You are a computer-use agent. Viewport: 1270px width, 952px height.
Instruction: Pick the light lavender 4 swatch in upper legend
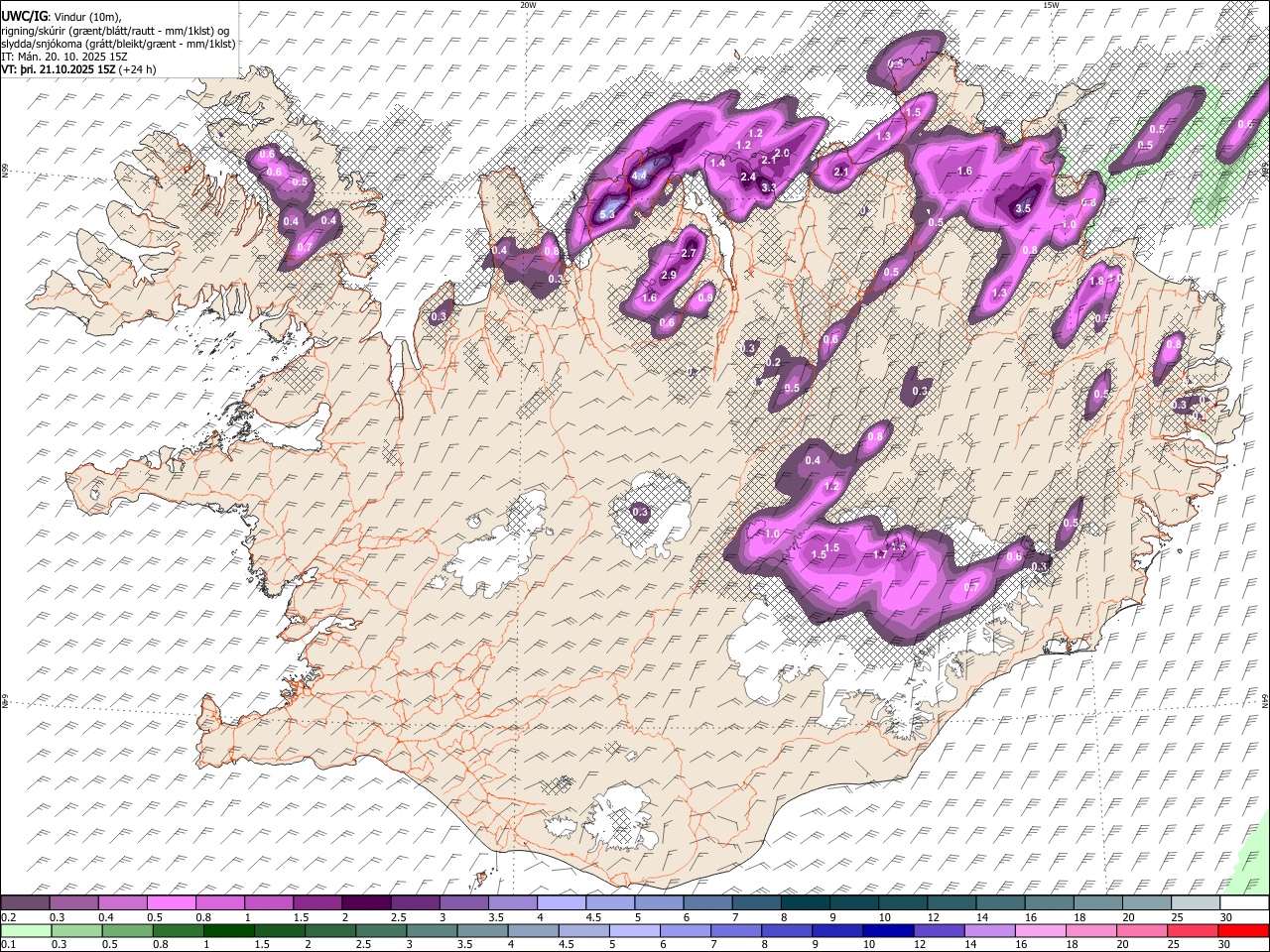pos(562,902)
